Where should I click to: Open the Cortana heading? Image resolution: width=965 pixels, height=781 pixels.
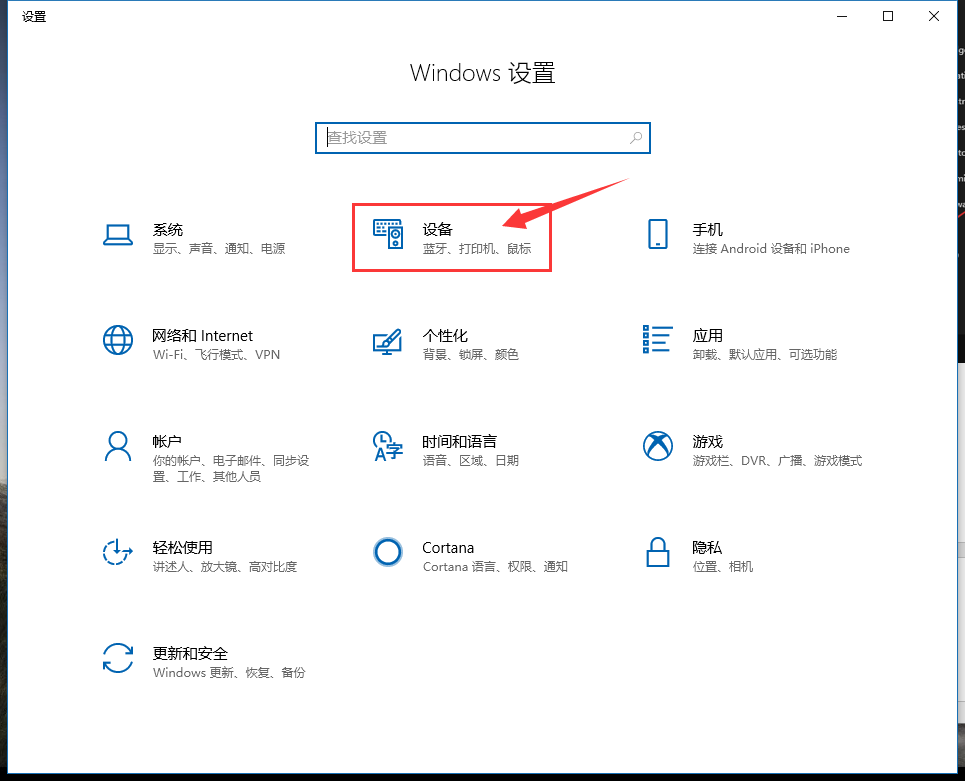pos(448,547)
